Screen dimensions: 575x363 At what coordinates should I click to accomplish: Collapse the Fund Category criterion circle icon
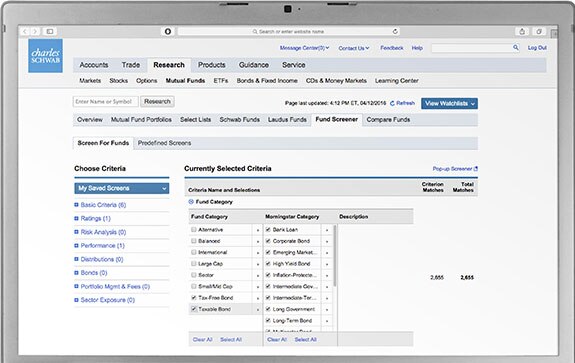point(191,202)
